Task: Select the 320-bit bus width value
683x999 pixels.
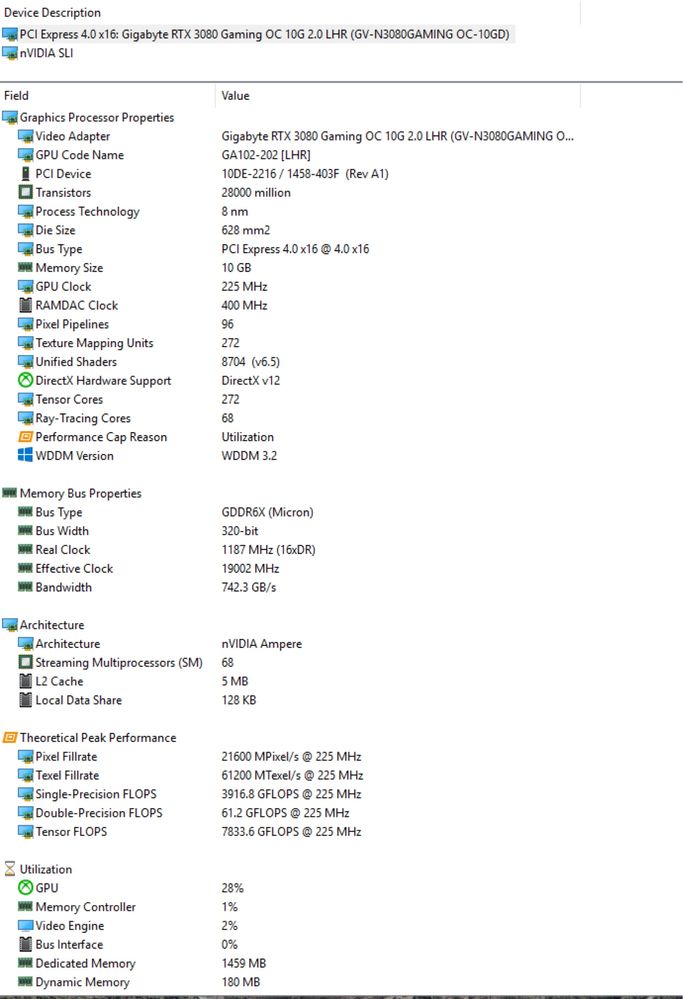Action: pos(240,531)
